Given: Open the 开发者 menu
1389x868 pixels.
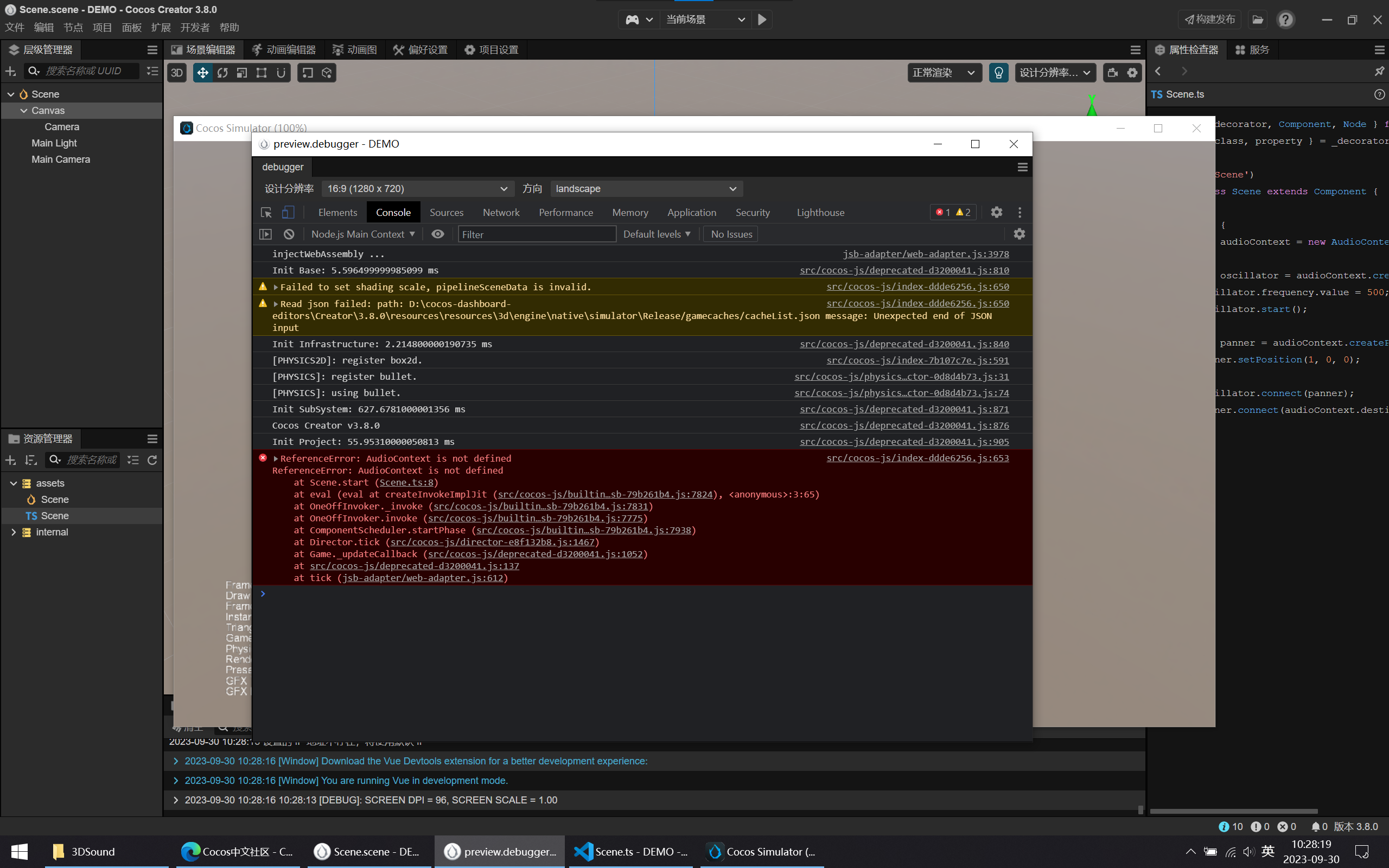Looking at the screenshot, I should click(195, 28).
